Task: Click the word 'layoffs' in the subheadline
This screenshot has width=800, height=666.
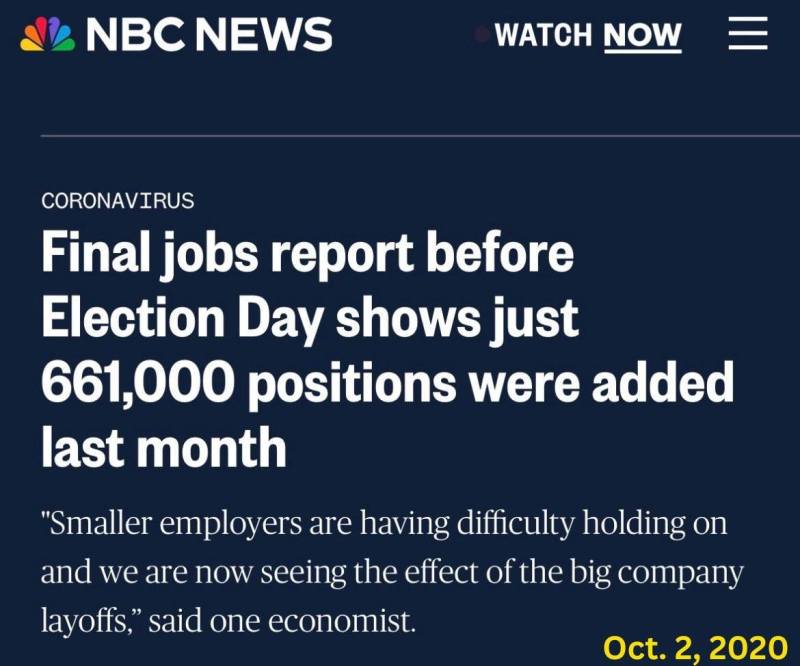Action: [81, 622]
